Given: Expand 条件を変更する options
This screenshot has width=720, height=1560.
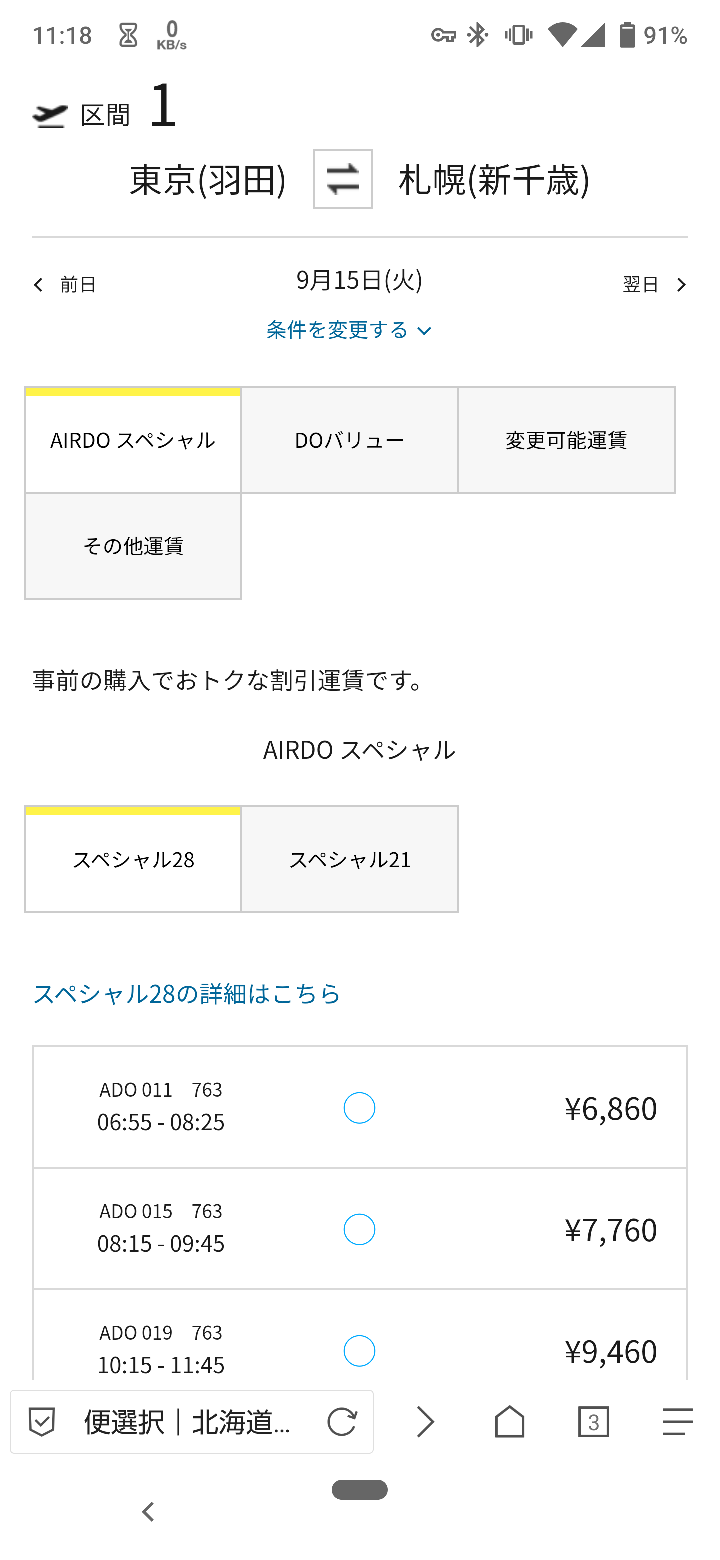Looking at the screenshot, I should point(349,330).
